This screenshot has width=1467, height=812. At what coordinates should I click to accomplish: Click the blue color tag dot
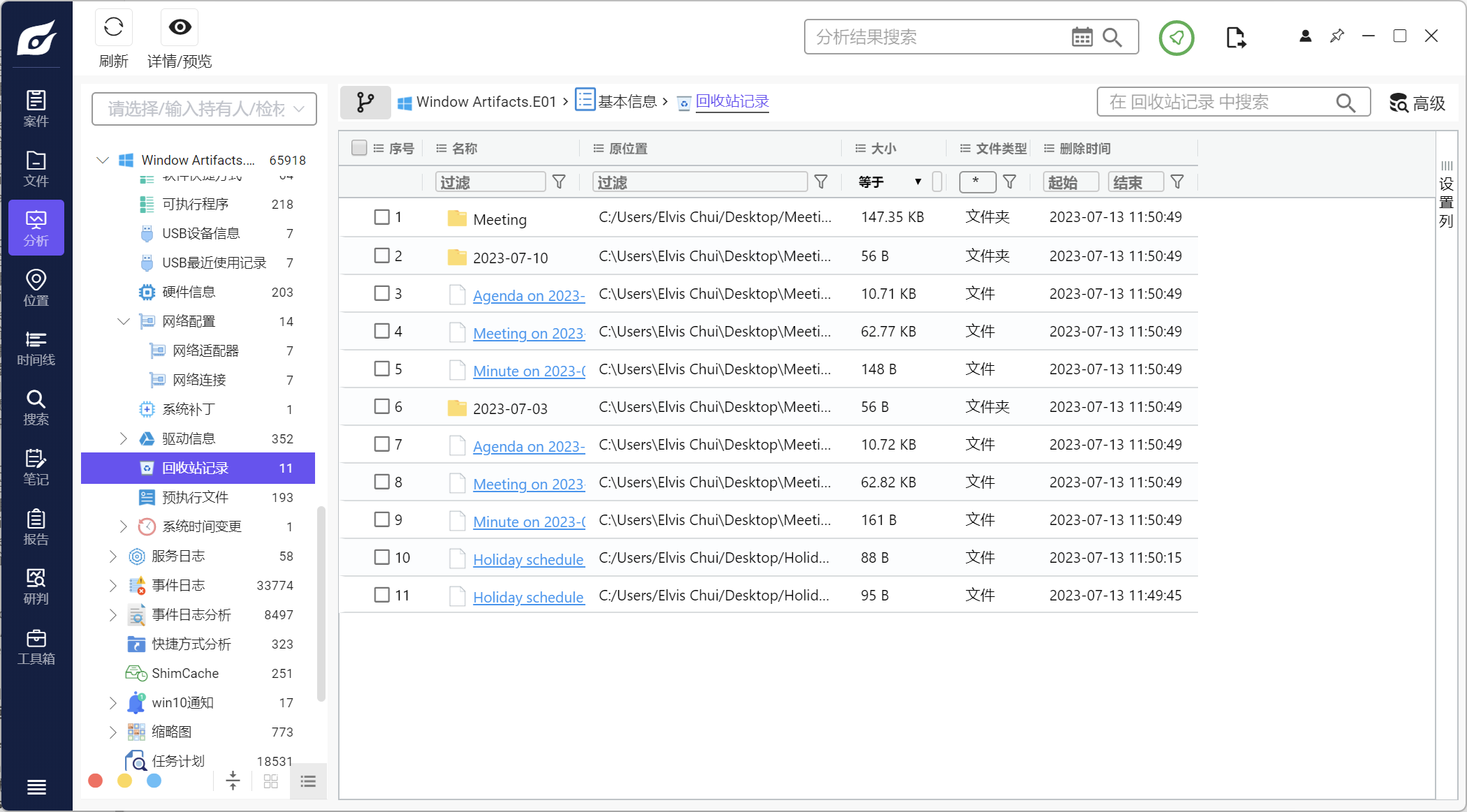(x=154, y=781)
